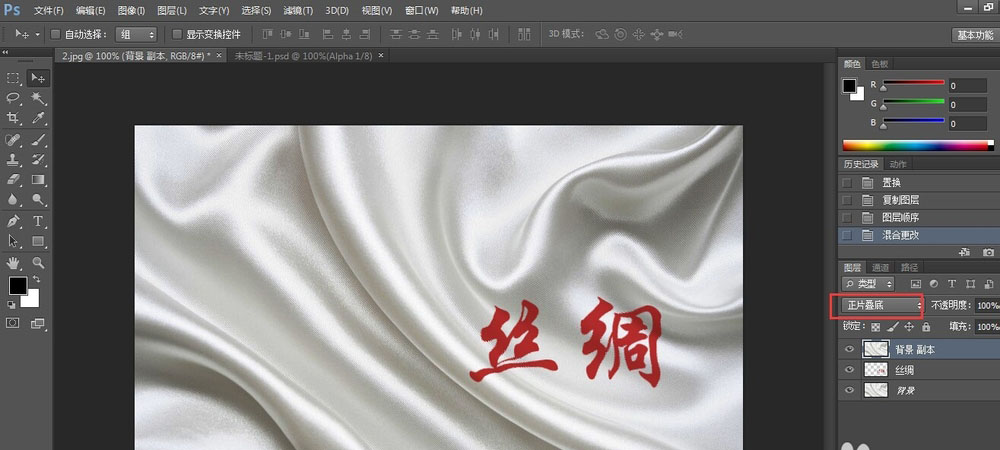Image resolution: width=1000 pixels, height=450 pixels.
Task: Select the Eraser tool
Action: pos(13,180)
